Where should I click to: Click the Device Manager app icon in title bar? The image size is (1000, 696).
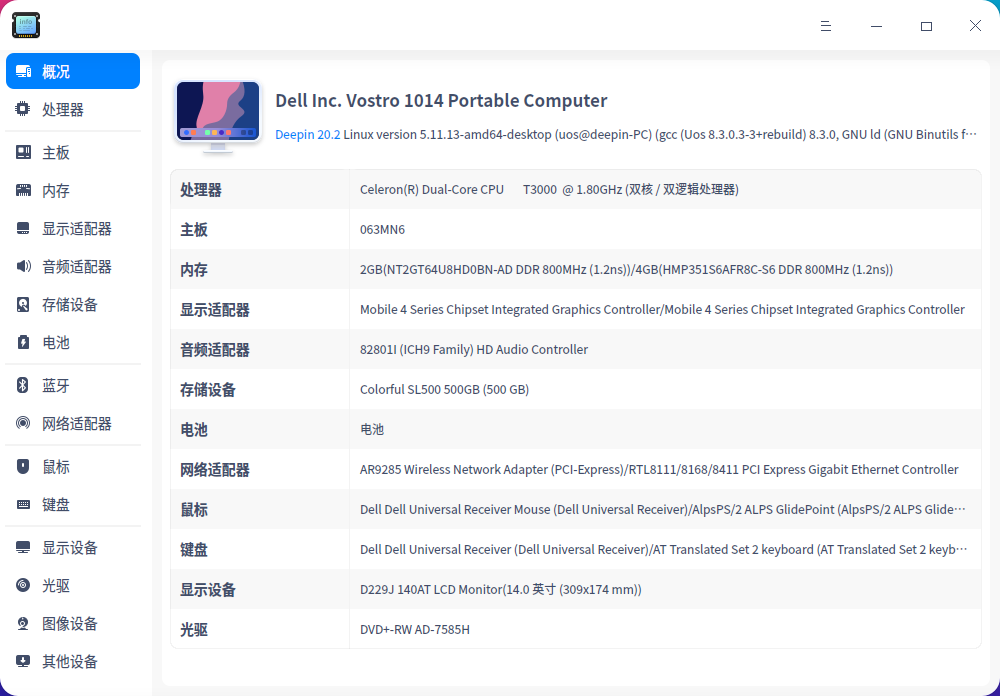point(26,26)
